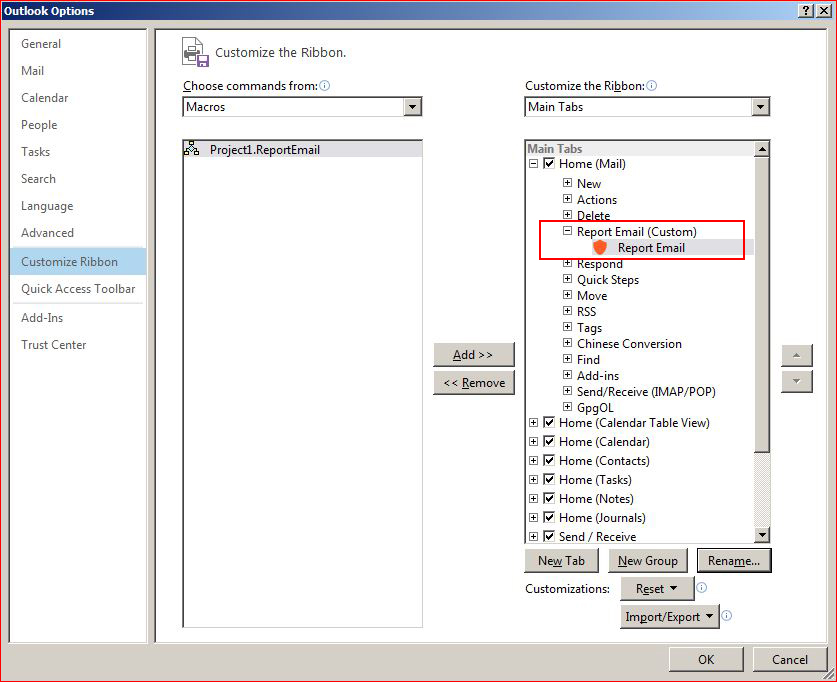Expand the Quick Steps group
The image size is (837, 682).
(x=567, y=279)
